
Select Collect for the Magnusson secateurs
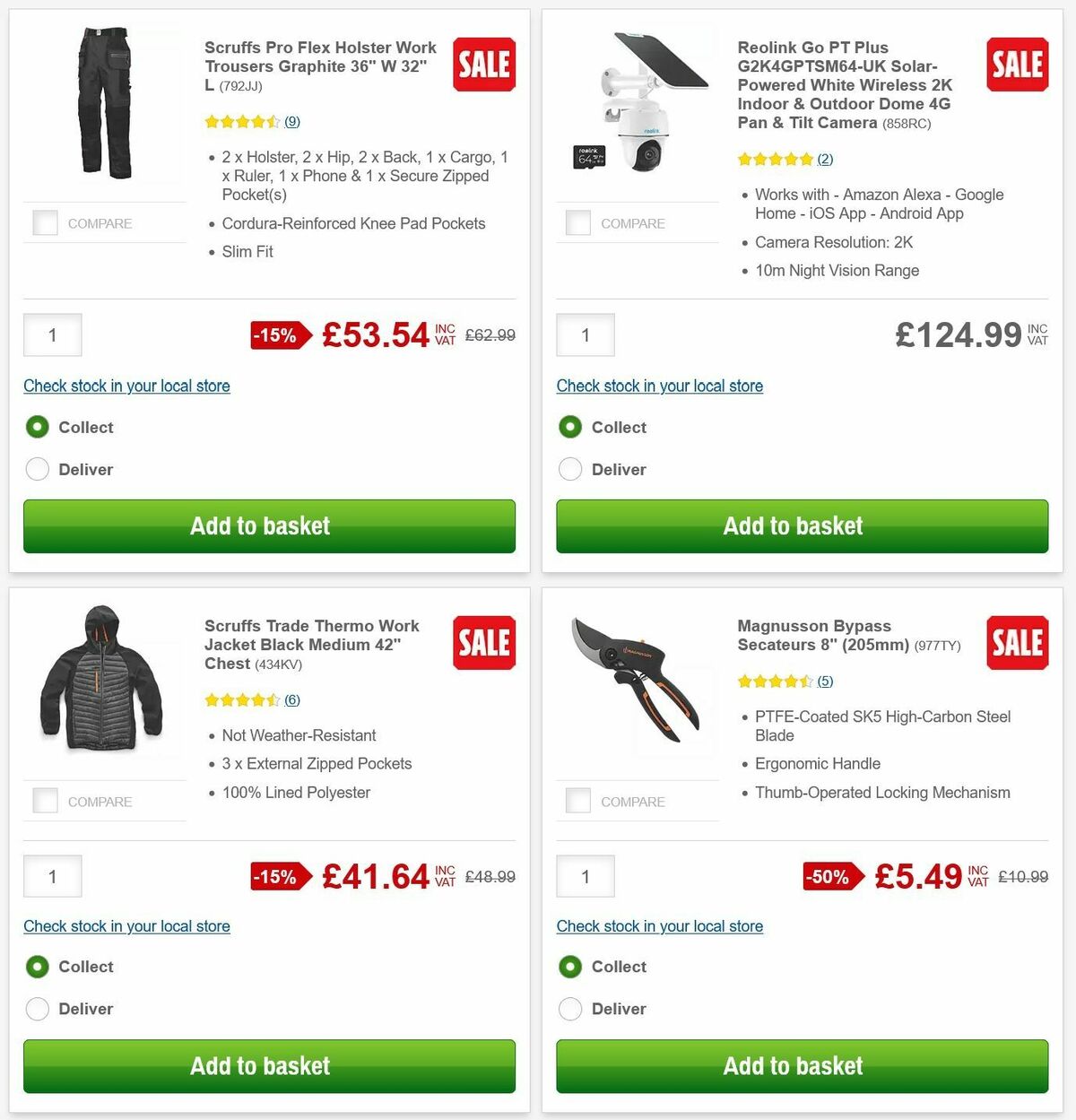[x=570, y=967]
